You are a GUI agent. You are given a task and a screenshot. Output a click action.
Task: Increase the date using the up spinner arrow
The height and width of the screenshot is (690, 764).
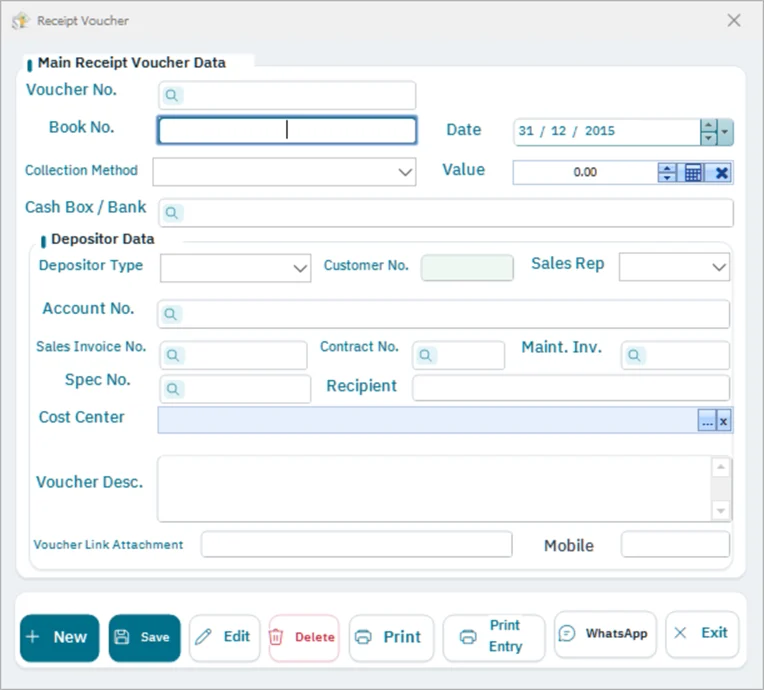[x=708, y=126]
